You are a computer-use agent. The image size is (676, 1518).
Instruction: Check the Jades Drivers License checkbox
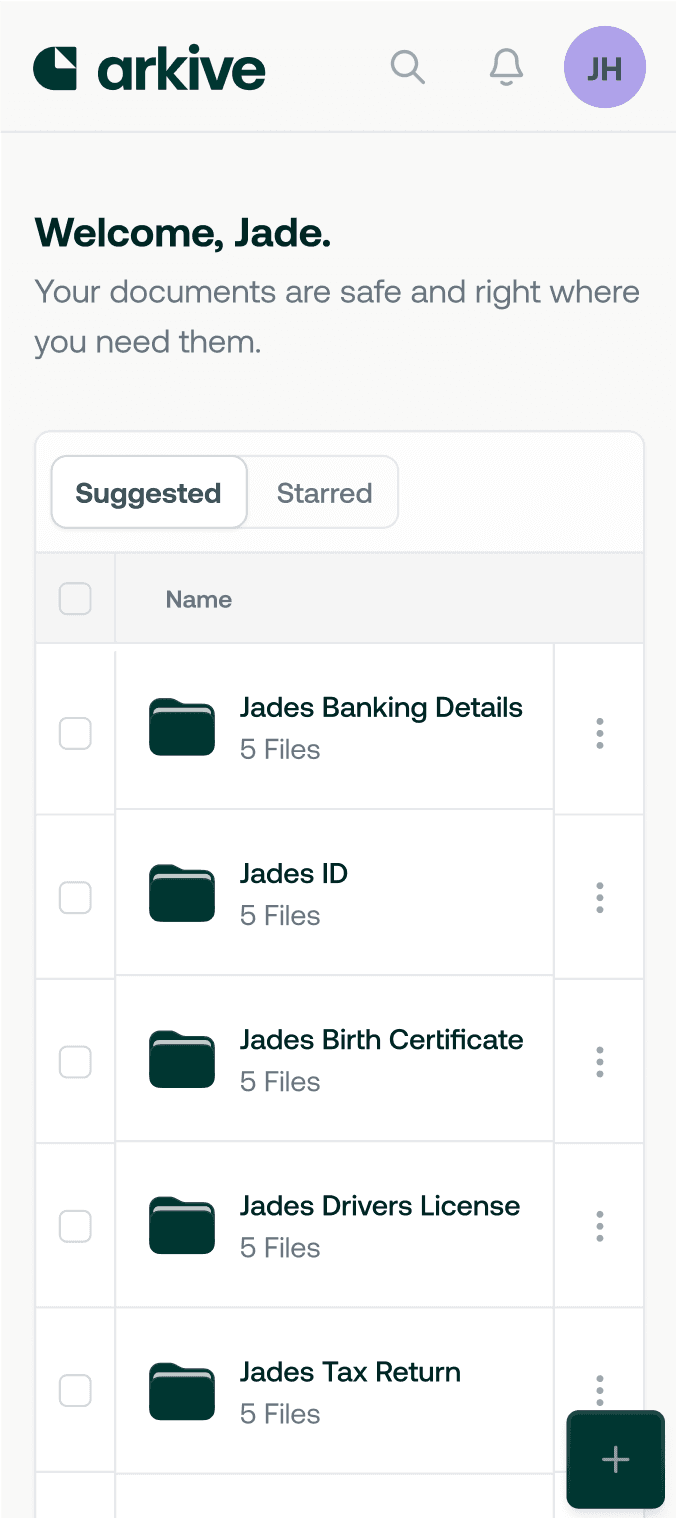coord(75,1225)
